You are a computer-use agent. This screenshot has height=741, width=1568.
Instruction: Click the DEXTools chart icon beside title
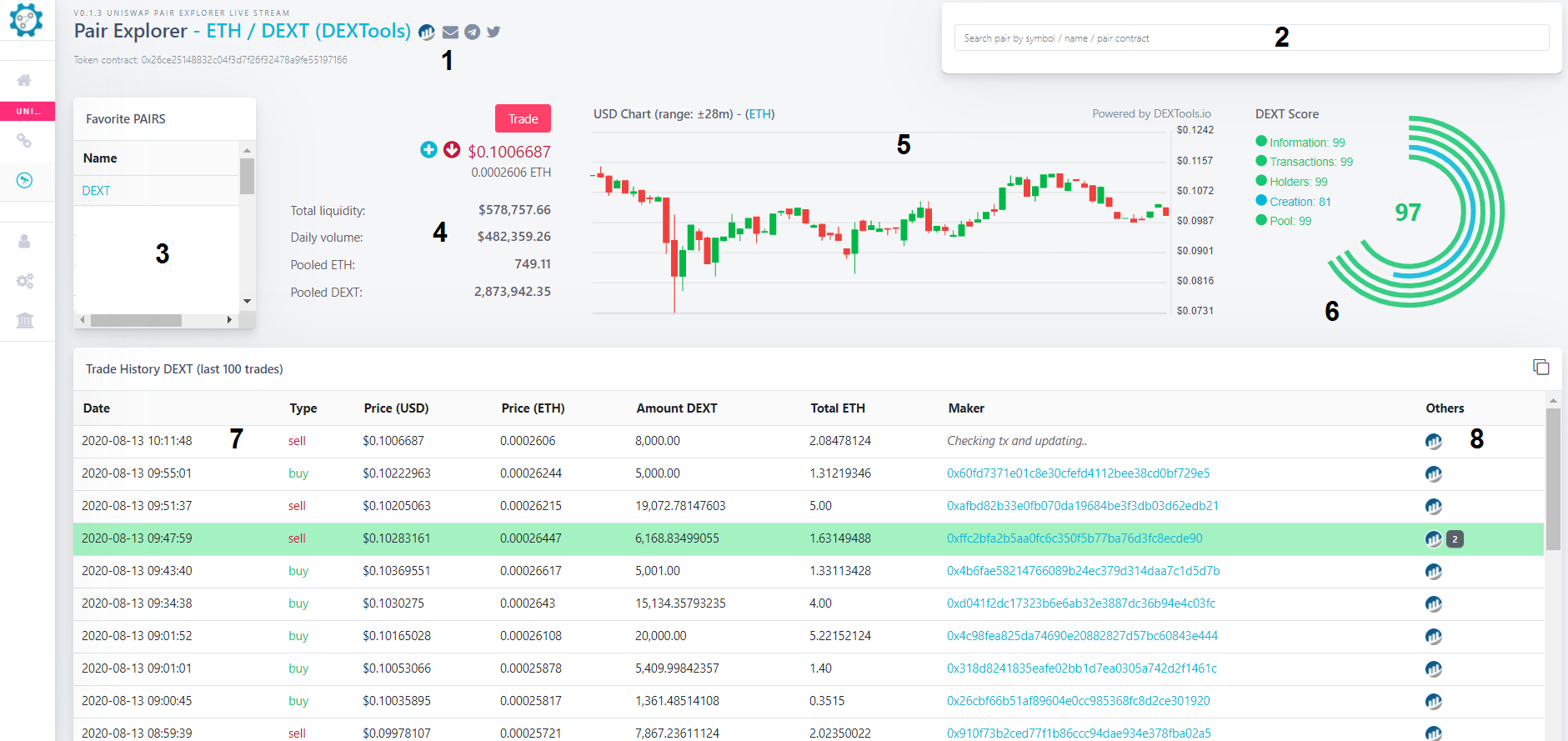point(427,32)
